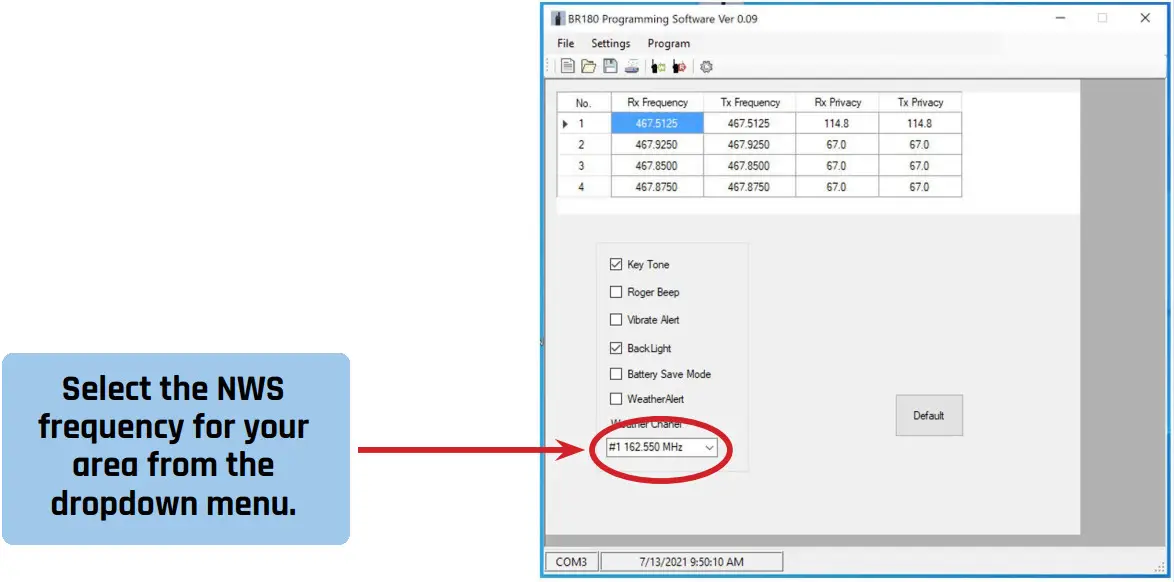Select the Tx Frequency column header
The height and width of the screenshot is (582, 1174).
749,103
